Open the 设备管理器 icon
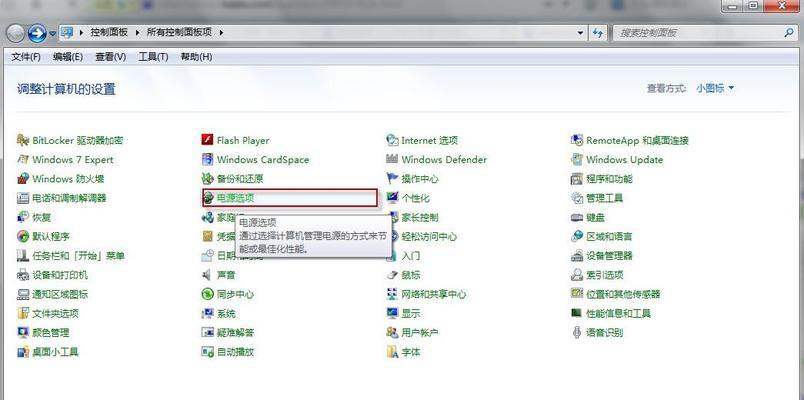Viewport: 804px width, 400px height. coord(577,255)
